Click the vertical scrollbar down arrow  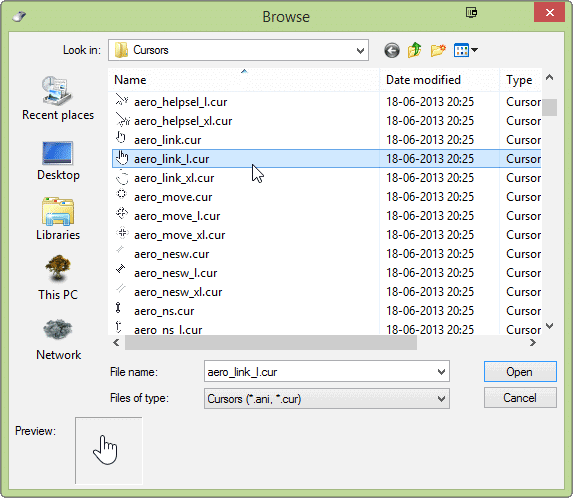click(x=549, y=326)
